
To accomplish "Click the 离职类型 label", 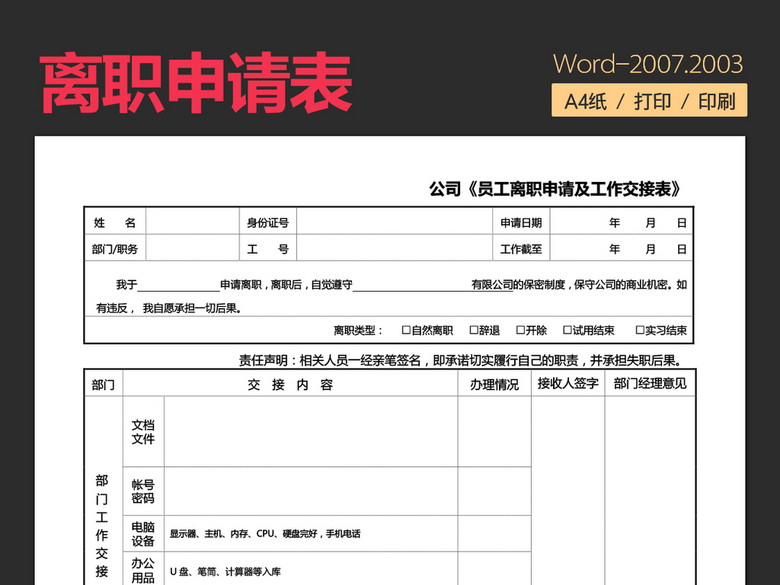I will click(x=358, y=330).
